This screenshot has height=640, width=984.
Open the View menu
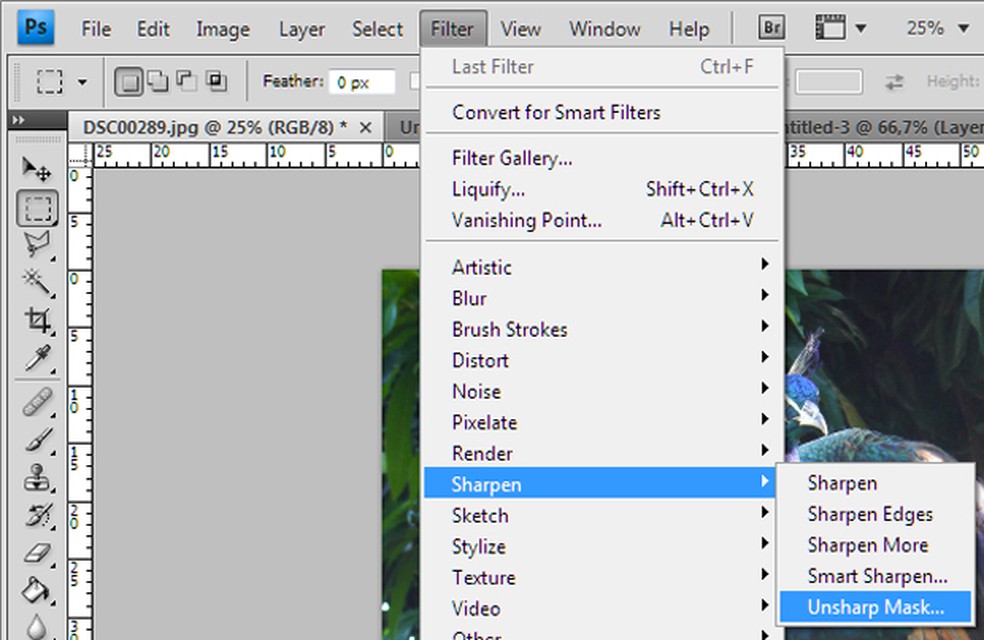520,29
